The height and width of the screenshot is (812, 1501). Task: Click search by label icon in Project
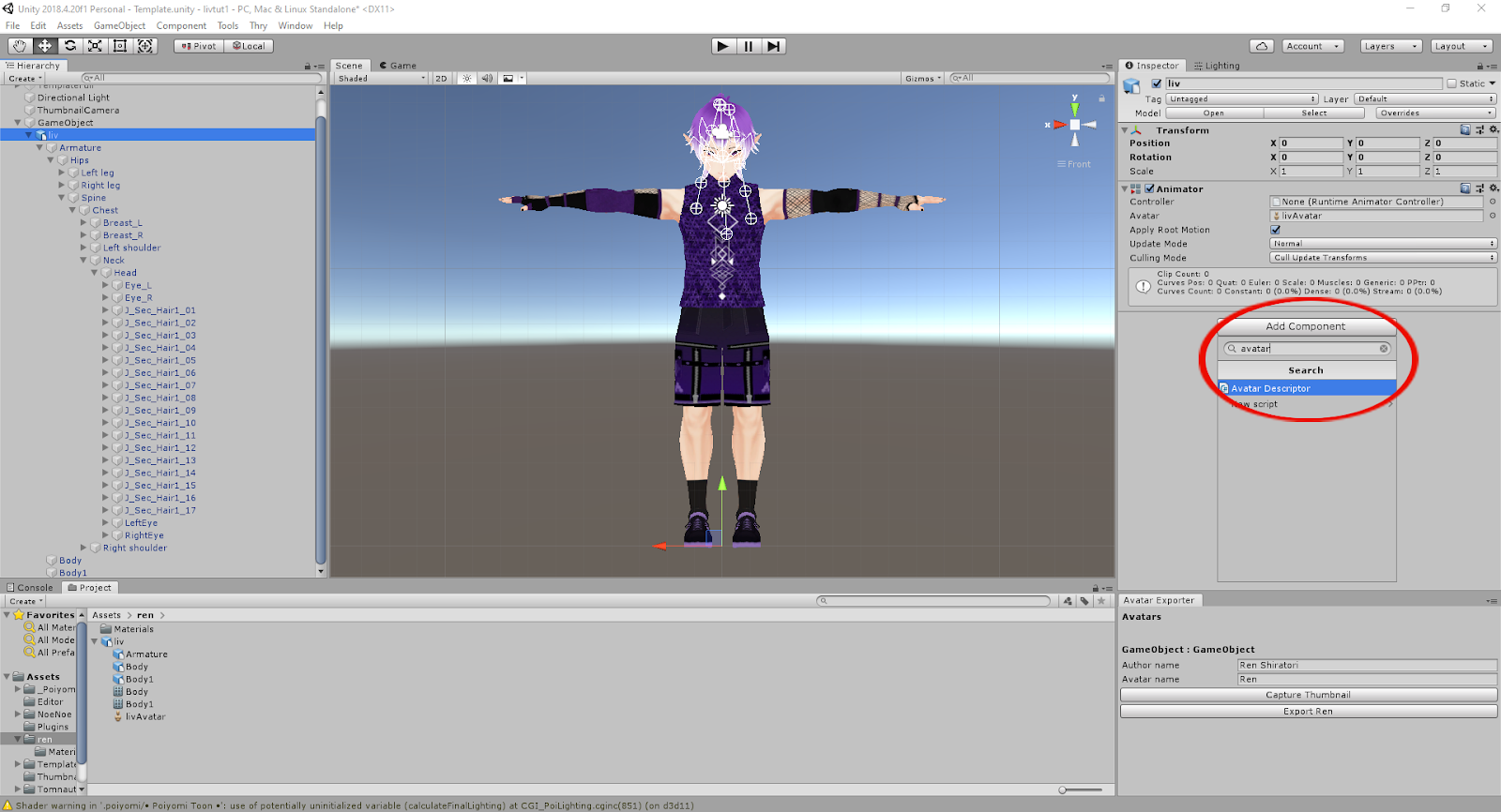coord(1084,601)
